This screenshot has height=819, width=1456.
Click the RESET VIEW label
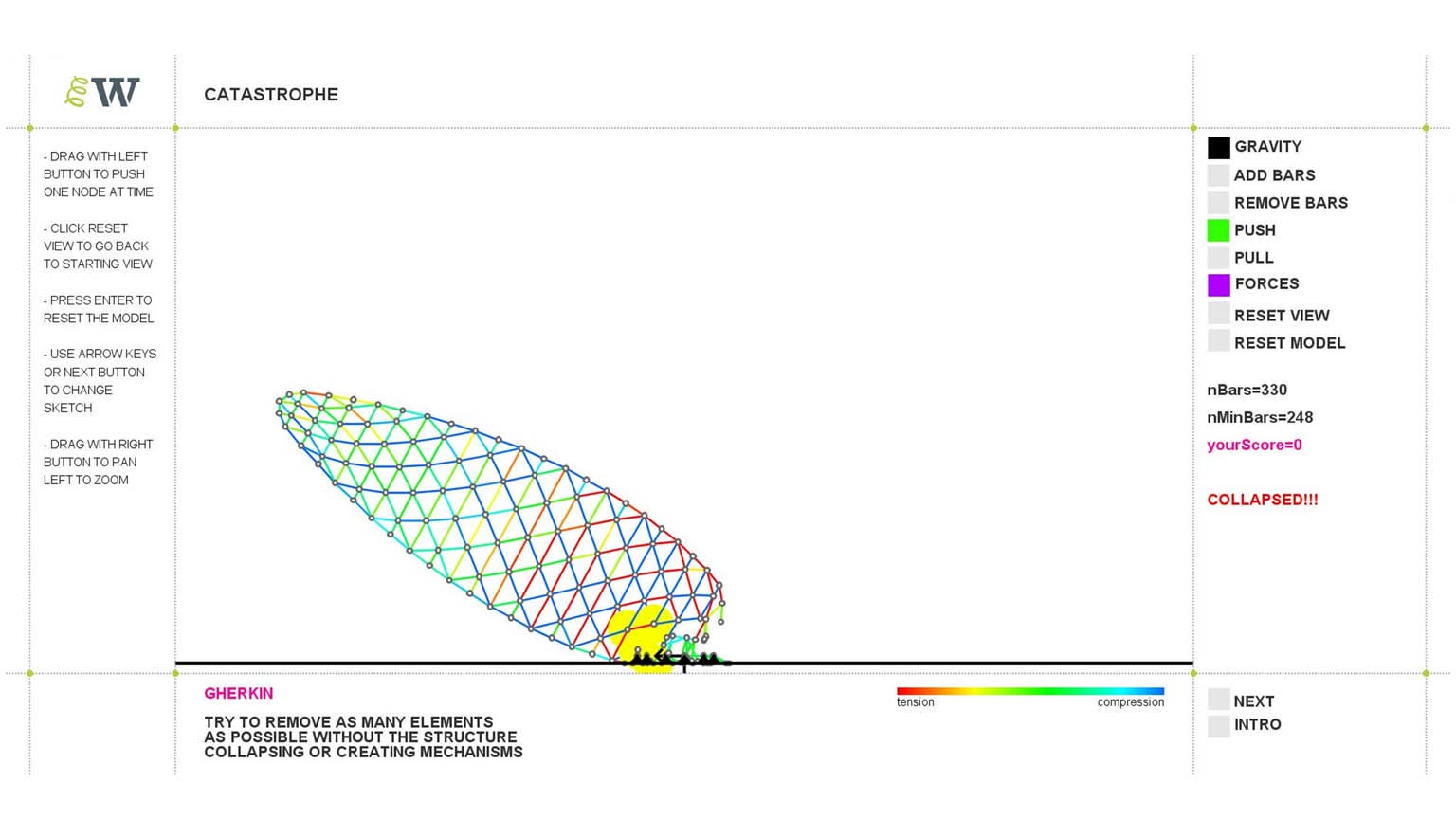(x=1282, y=316)
